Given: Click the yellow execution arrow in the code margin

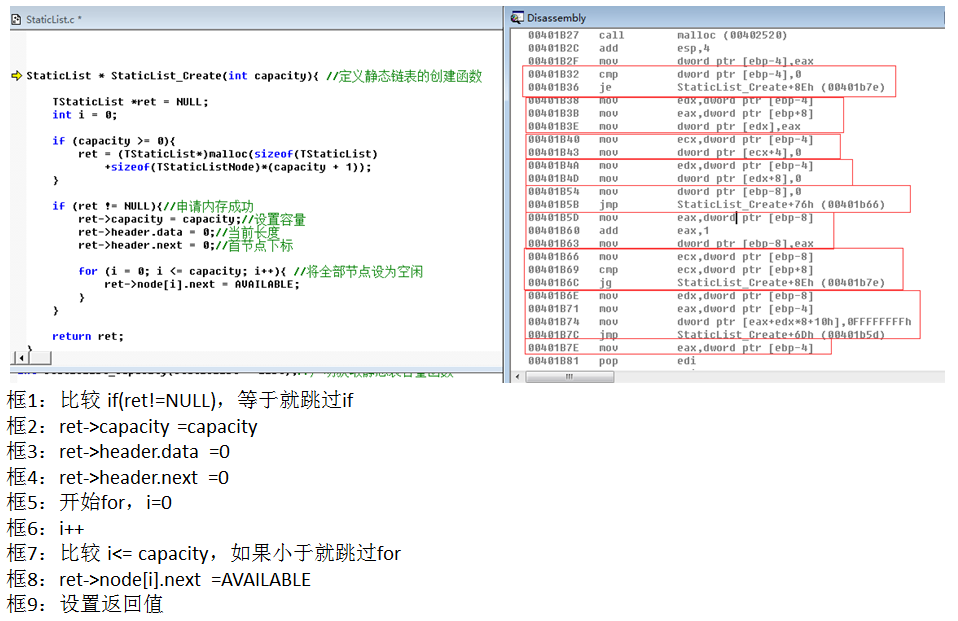Looking at the screenshot, I should (x=16, y=76).
